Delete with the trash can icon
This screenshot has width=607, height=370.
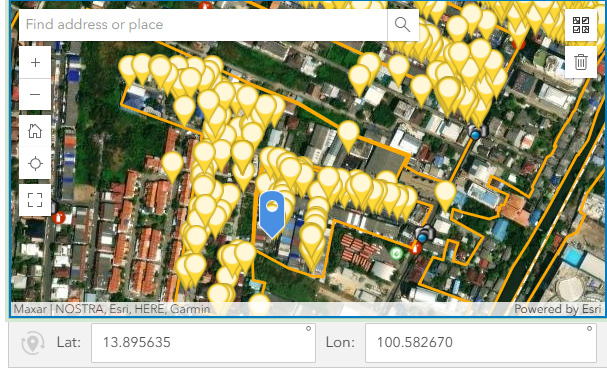[581, 62]
